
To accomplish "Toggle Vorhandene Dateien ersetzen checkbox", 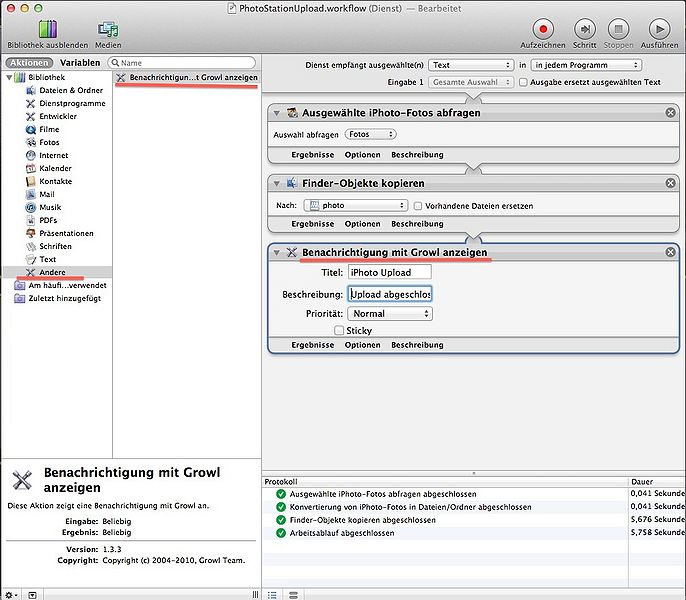I will (418, 206).
